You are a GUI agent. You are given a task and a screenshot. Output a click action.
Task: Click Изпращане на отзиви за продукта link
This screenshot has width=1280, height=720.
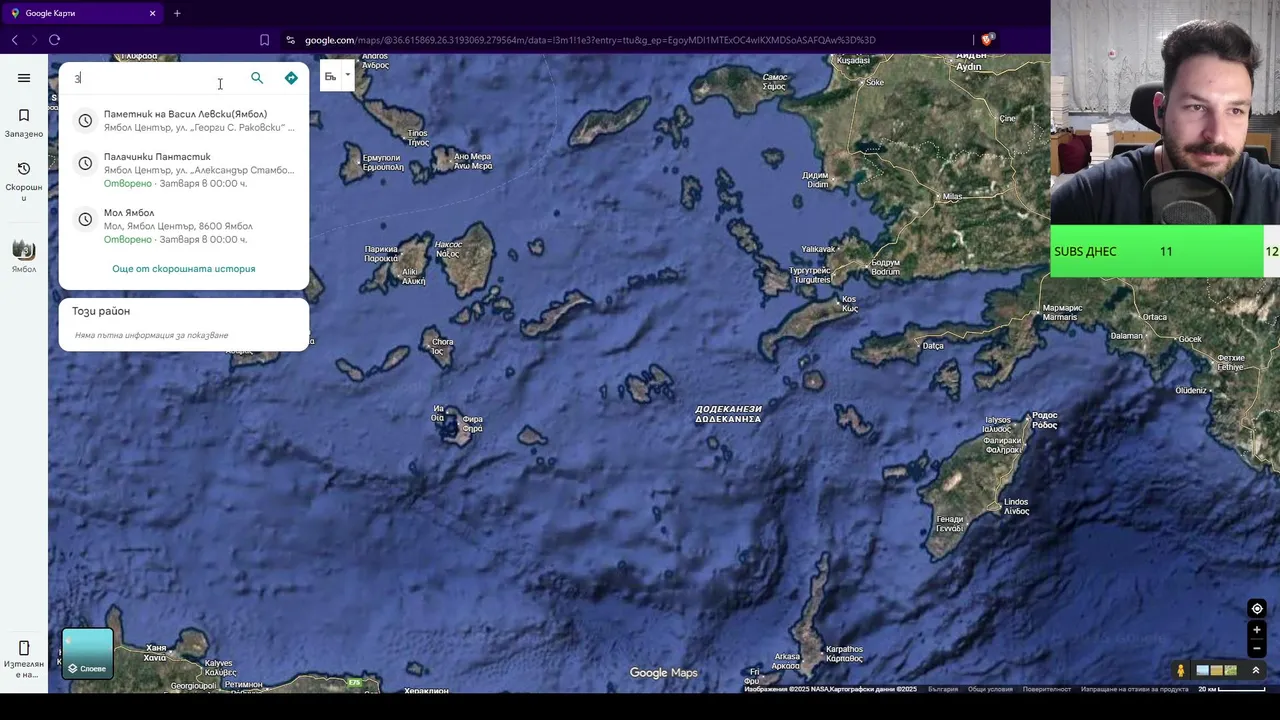[x=1134, y=689]
